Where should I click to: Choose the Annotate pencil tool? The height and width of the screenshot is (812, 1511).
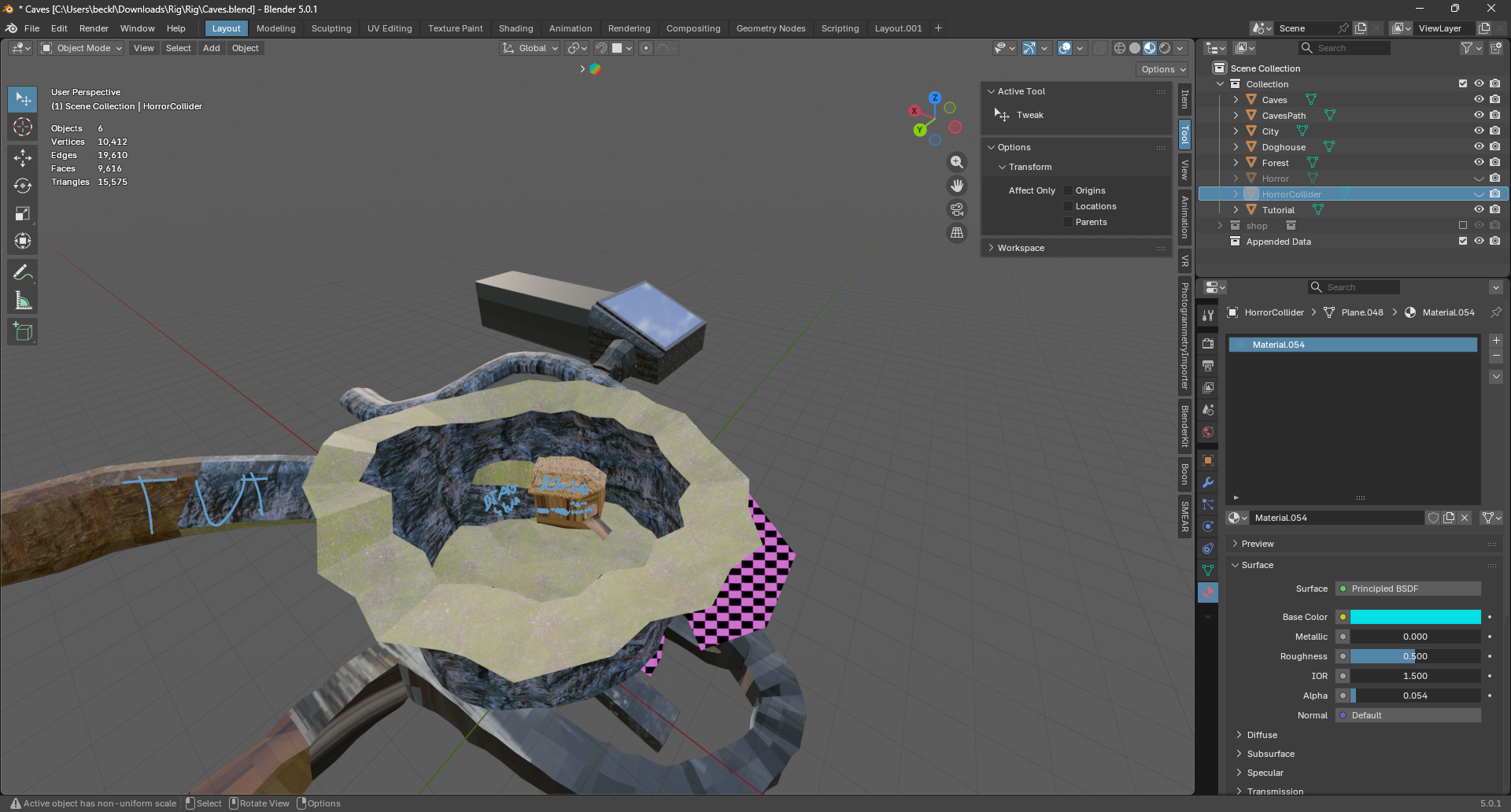23,273
